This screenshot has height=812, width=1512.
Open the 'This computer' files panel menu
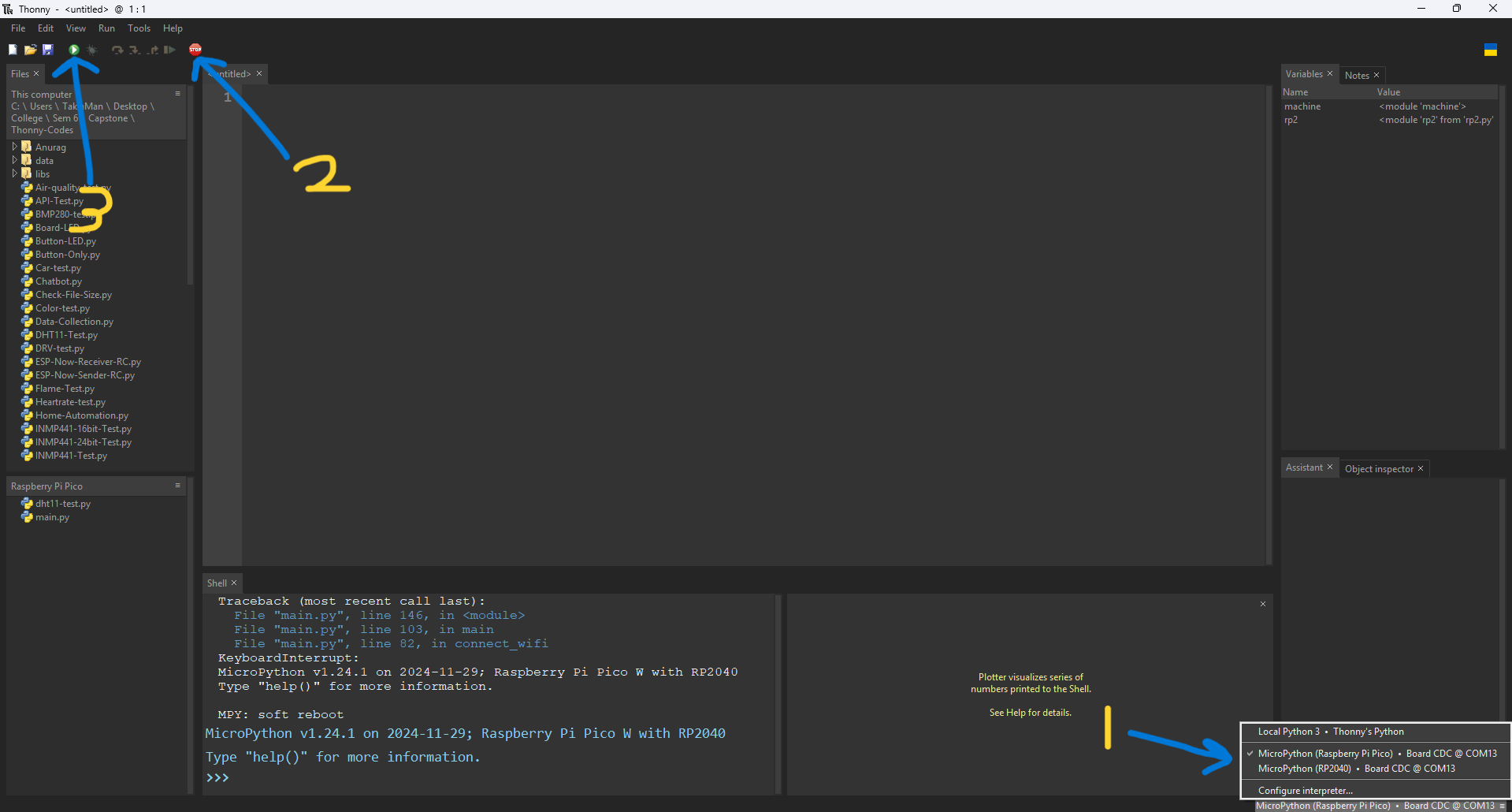coord(178,93)
